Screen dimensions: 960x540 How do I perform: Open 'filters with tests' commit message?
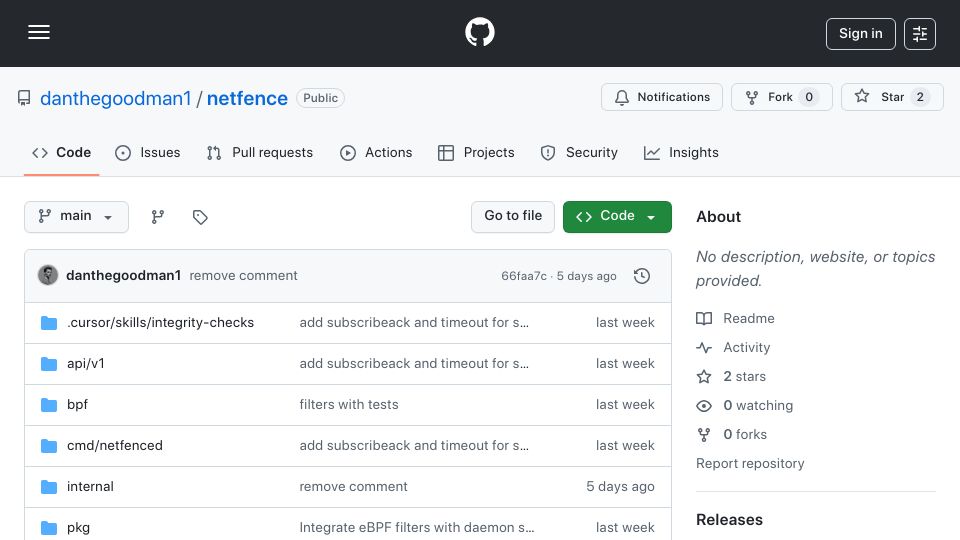(x=348, y=405)
